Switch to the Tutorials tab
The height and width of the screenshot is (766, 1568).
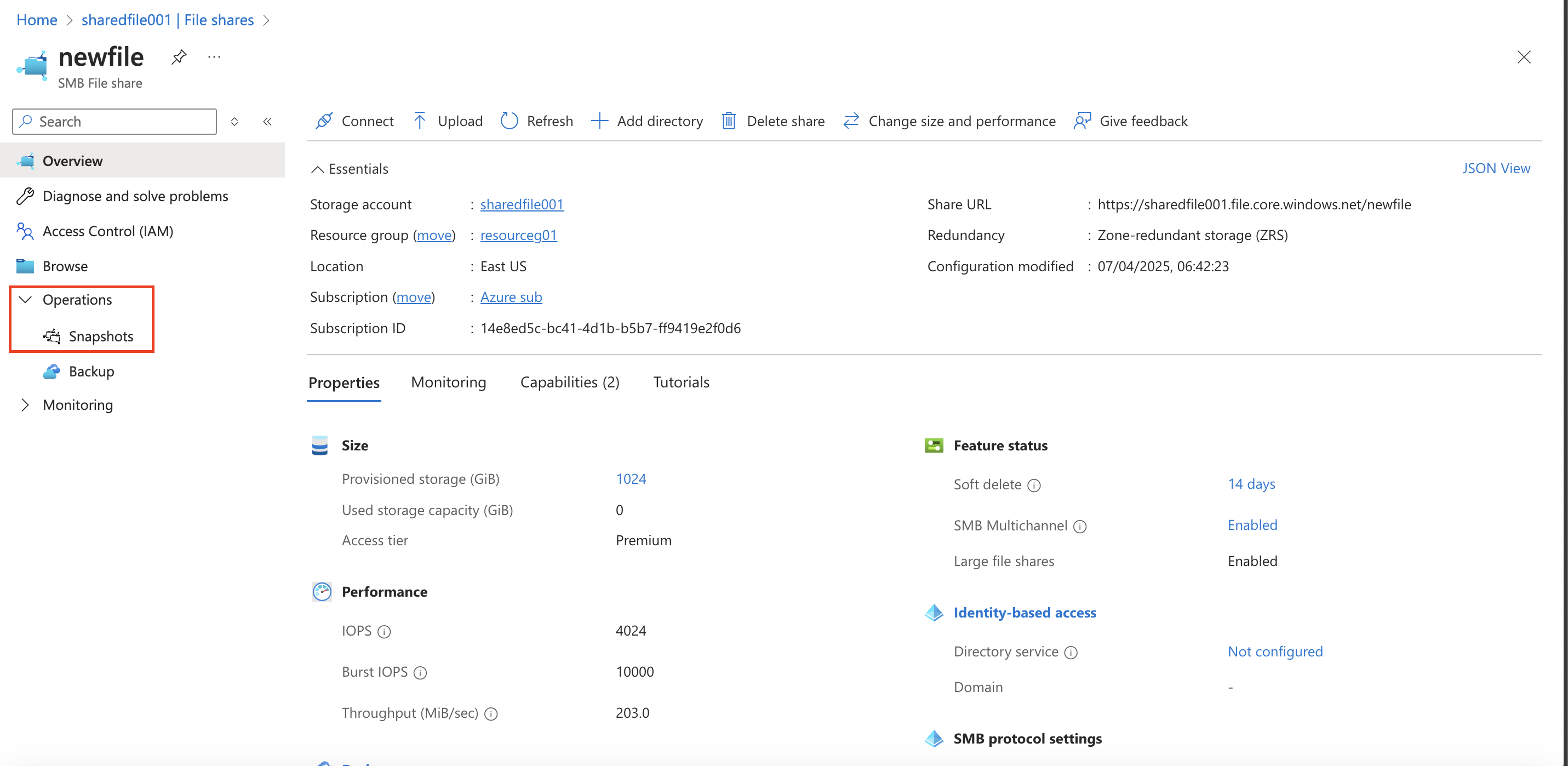coord(681,382)
